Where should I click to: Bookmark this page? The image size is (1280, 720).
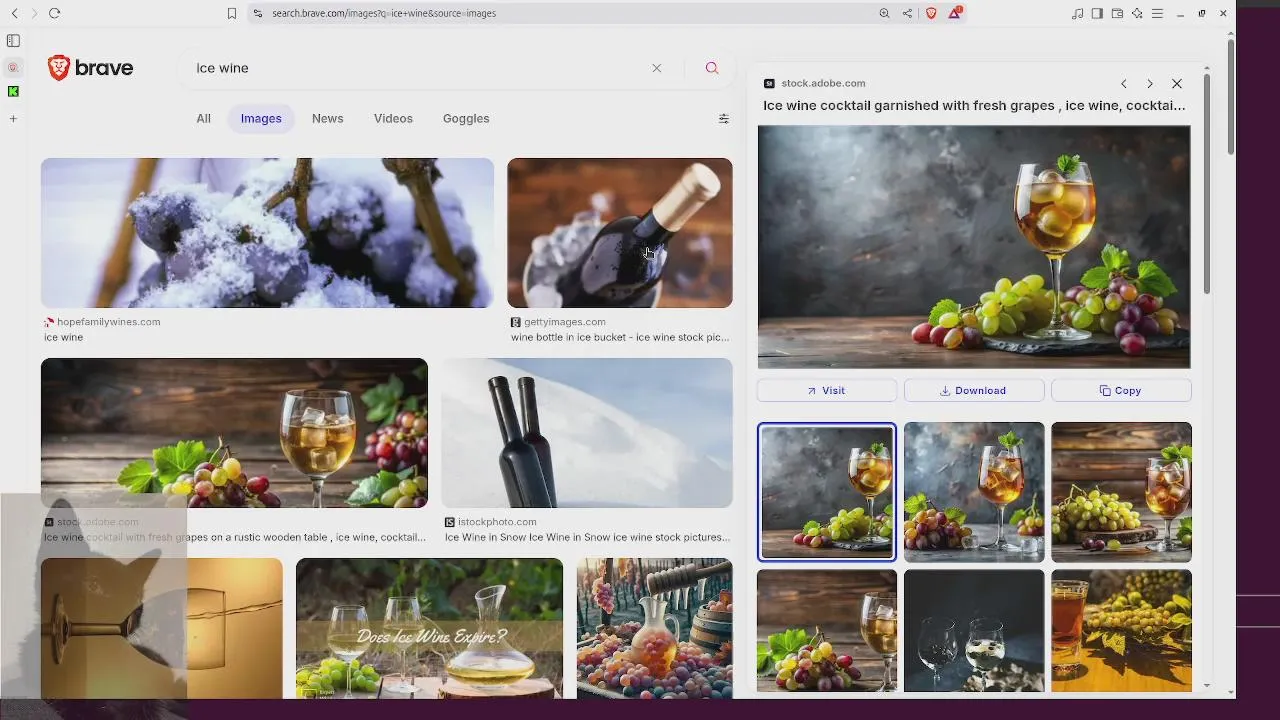click(x=232, y=13)
